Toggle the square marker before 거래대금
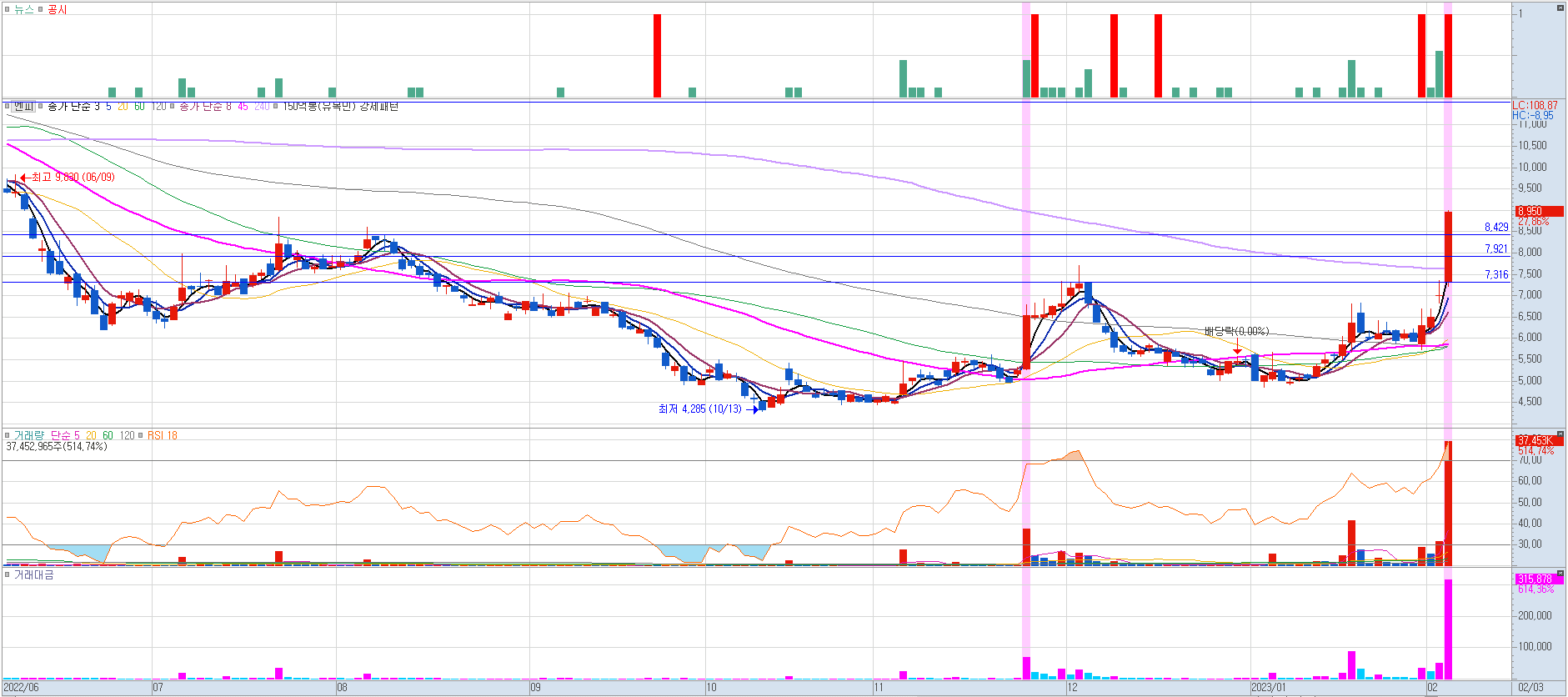1568x697 pixels. [x=8, y=574]
